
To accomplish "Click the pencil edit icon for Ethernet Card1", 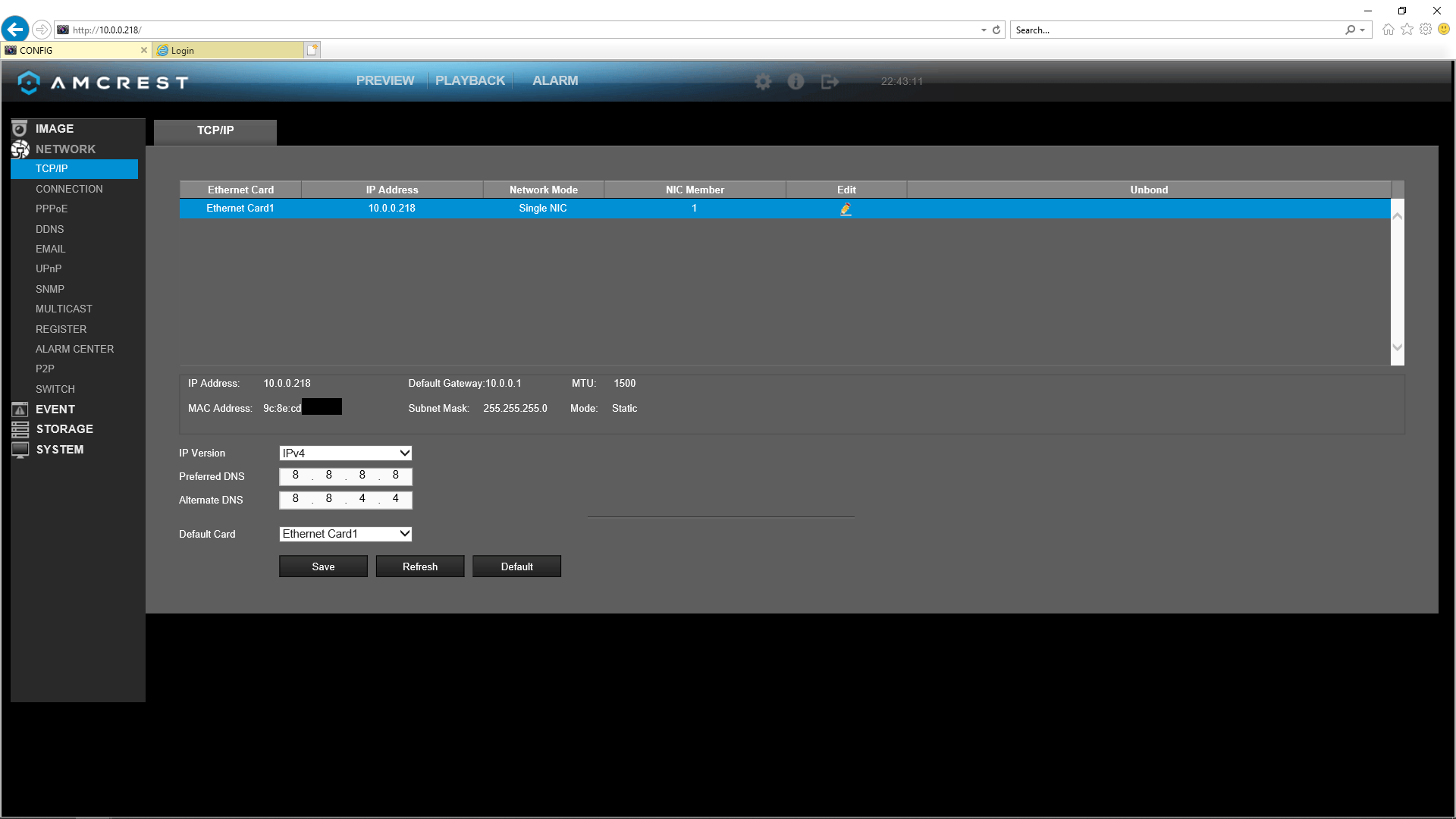I will point(846,209).
